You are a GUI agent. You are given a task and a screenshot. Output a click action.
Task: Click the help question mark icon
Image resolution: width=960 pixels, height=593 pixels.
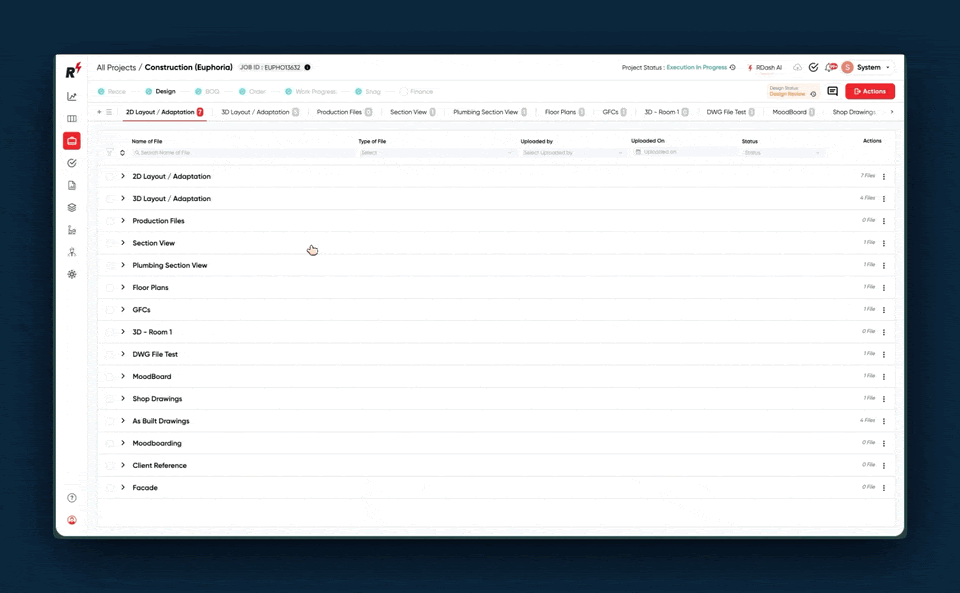pos(72,498)
